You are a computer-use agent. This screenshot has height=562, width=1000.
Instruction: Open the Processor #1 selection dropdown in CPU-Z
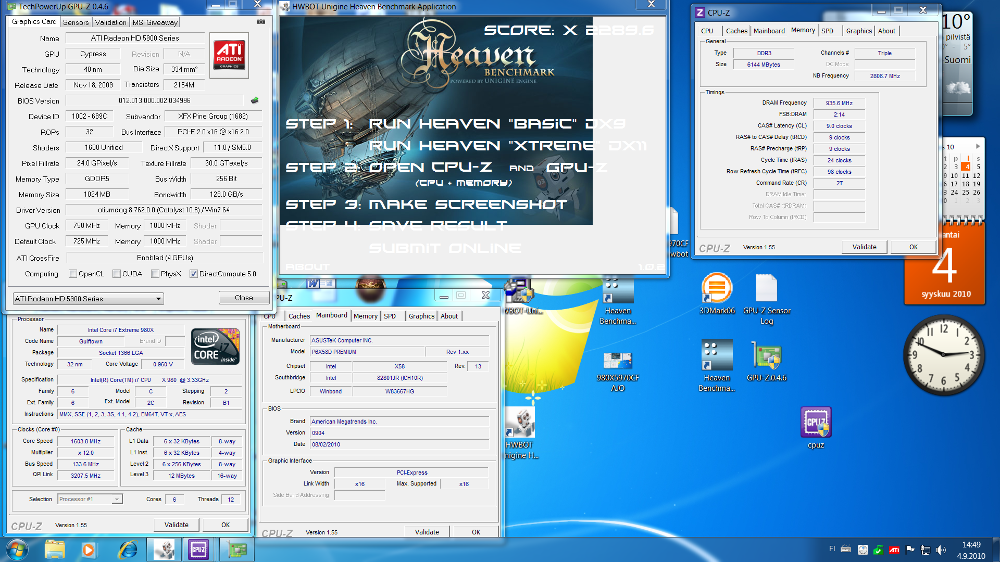pos(89,499)
